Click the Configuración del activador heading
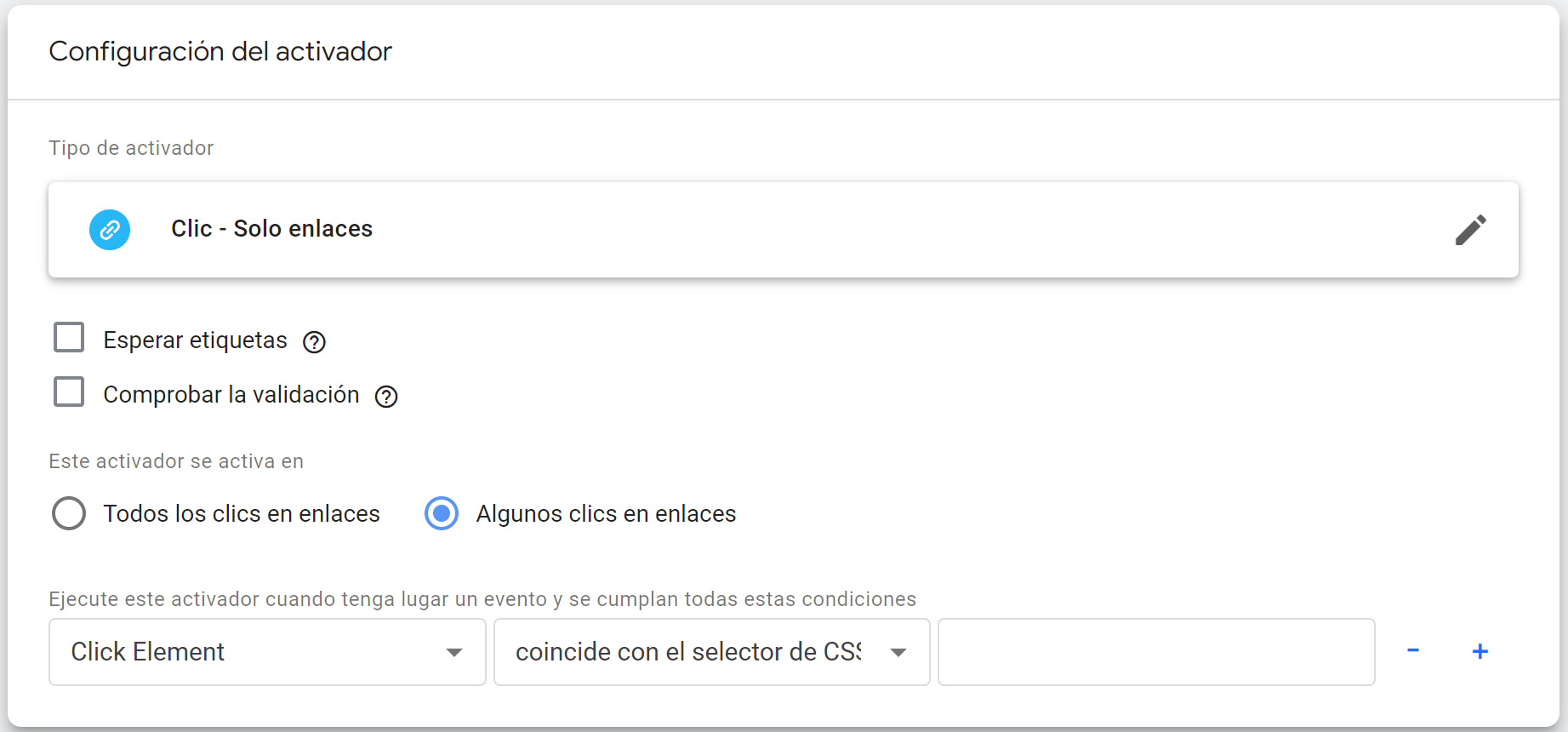 coord(220,51)
